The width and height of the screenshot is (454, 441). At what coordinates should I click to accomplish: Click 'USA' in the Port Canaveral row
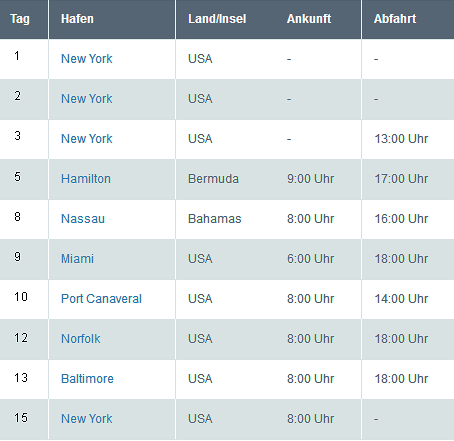pyautogui.click(x=200, y=299)
